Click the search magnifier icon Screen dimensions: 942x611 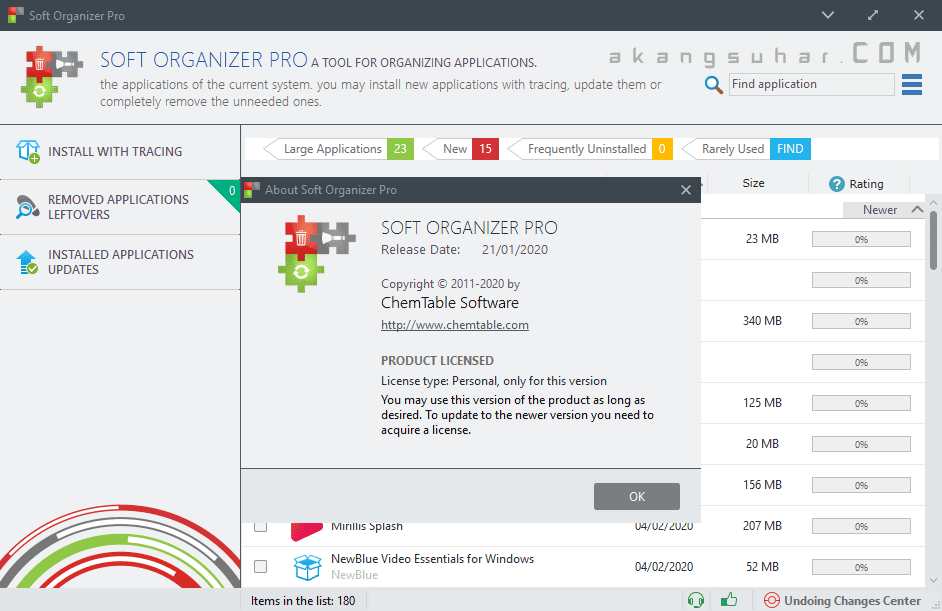713,85
